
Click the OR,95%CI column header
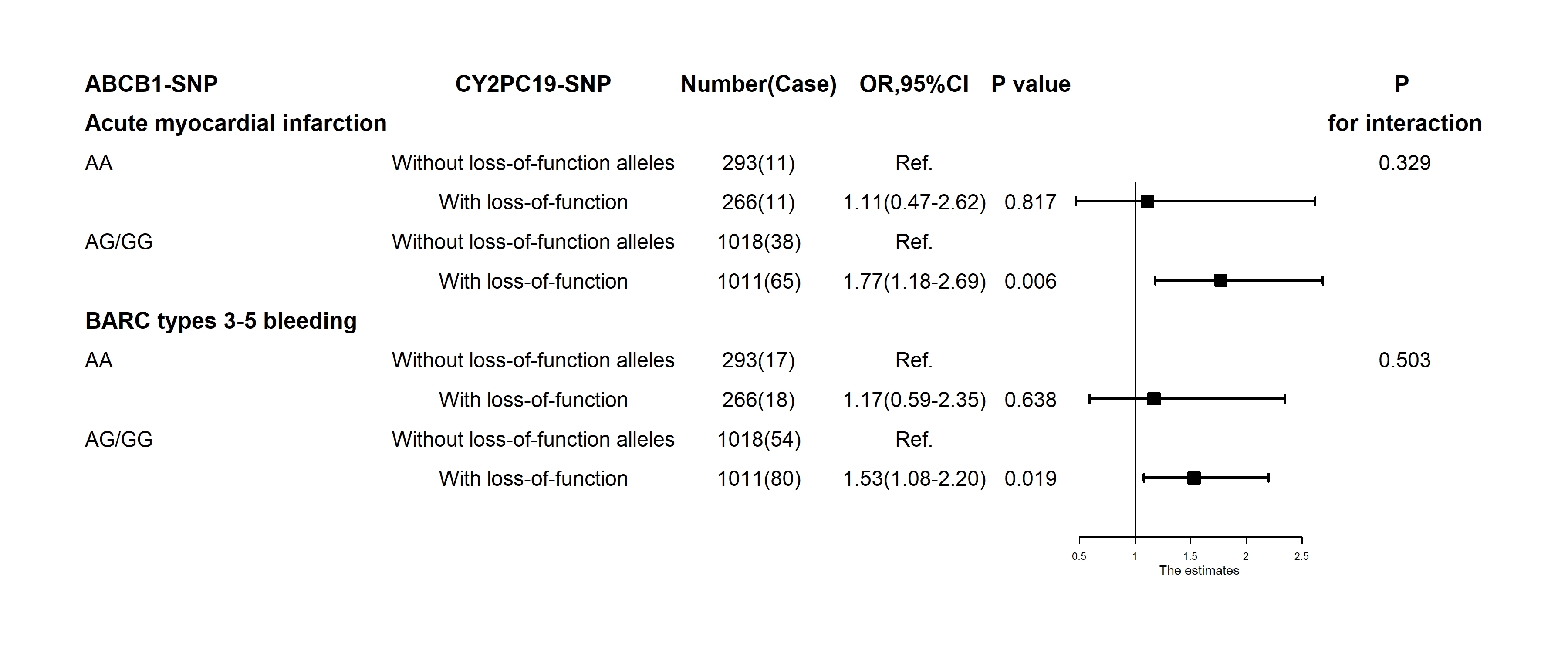(x=914, y=84)
